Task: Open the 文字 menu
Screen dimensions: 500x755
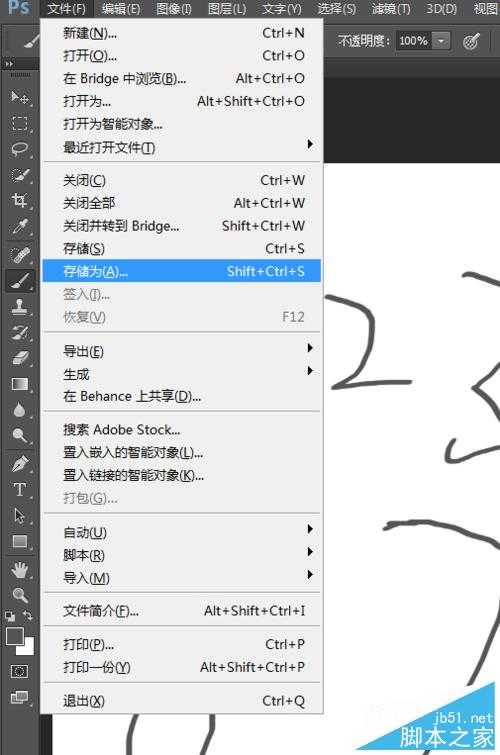Action: coord(282,9)
